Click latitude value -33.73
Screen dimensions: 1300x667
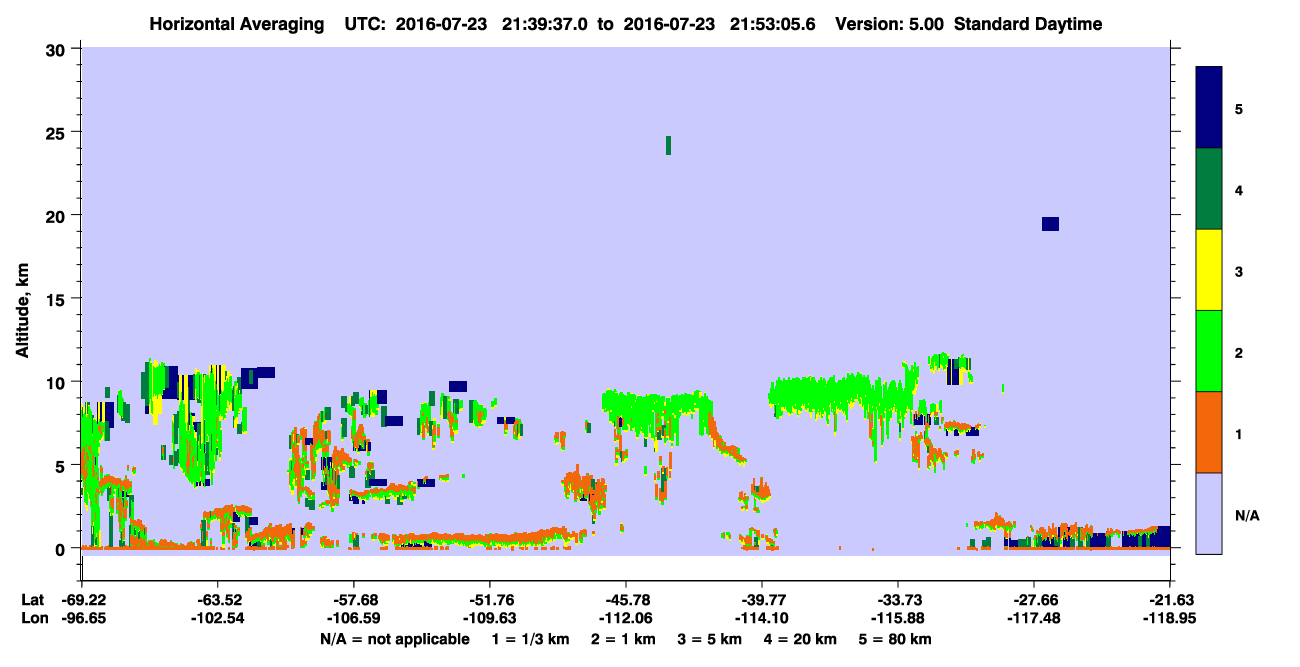click(x=898, y=600)
